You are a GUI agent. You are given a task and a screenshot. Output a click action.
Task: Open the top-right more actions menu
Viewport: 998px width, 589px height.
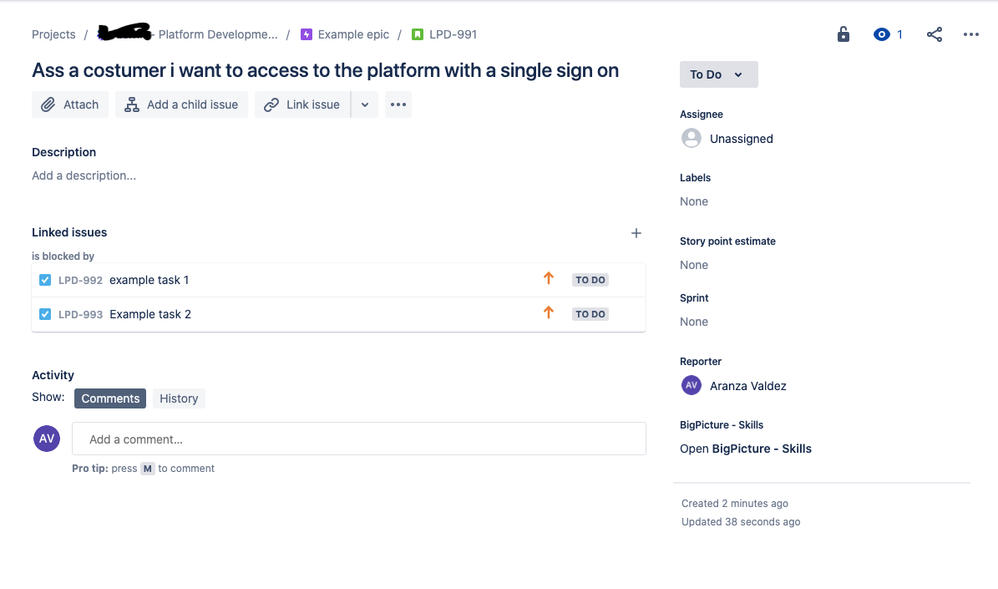971,34
